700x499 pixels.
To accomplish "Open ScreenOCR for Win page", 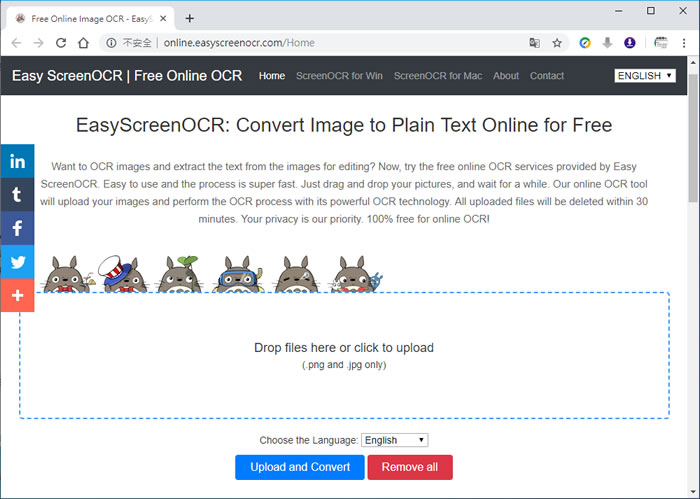I will pyautogui.click(x=339, y=76).
